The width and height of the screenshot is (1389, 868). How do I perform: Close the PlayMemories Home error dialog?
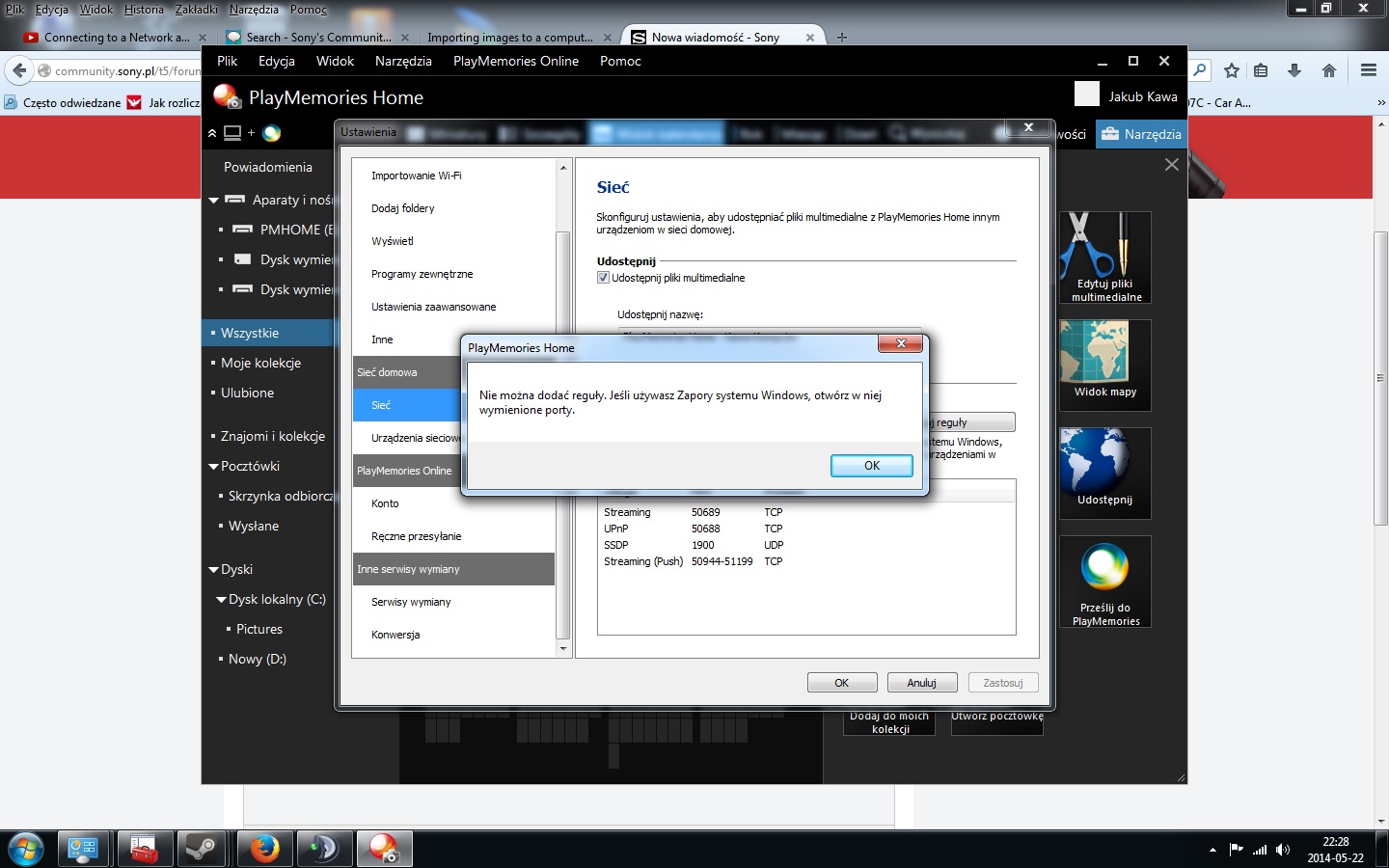point(900,343)
